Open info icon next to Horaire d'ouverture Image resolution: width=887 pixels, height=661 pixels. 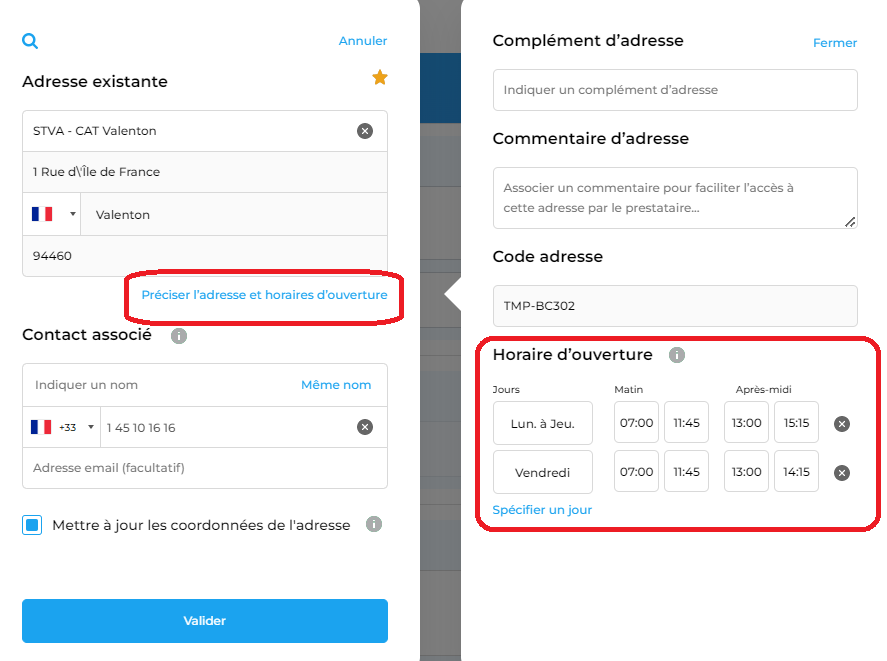(x=677, y=355)
